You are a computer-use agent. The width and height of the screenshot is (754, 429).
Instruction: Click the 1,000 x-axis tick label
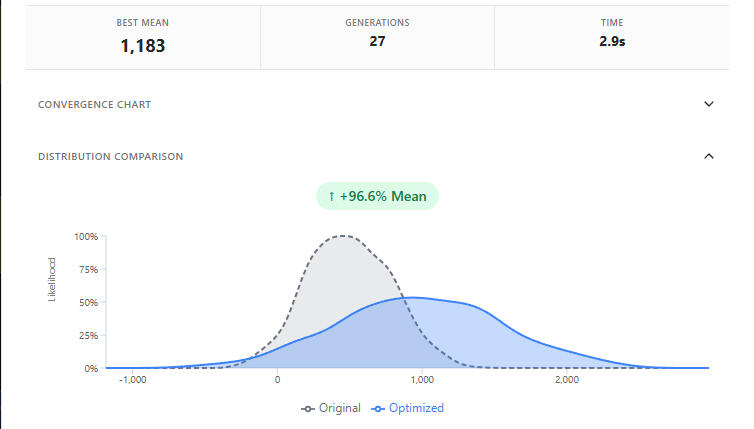(x=421, y=380)
